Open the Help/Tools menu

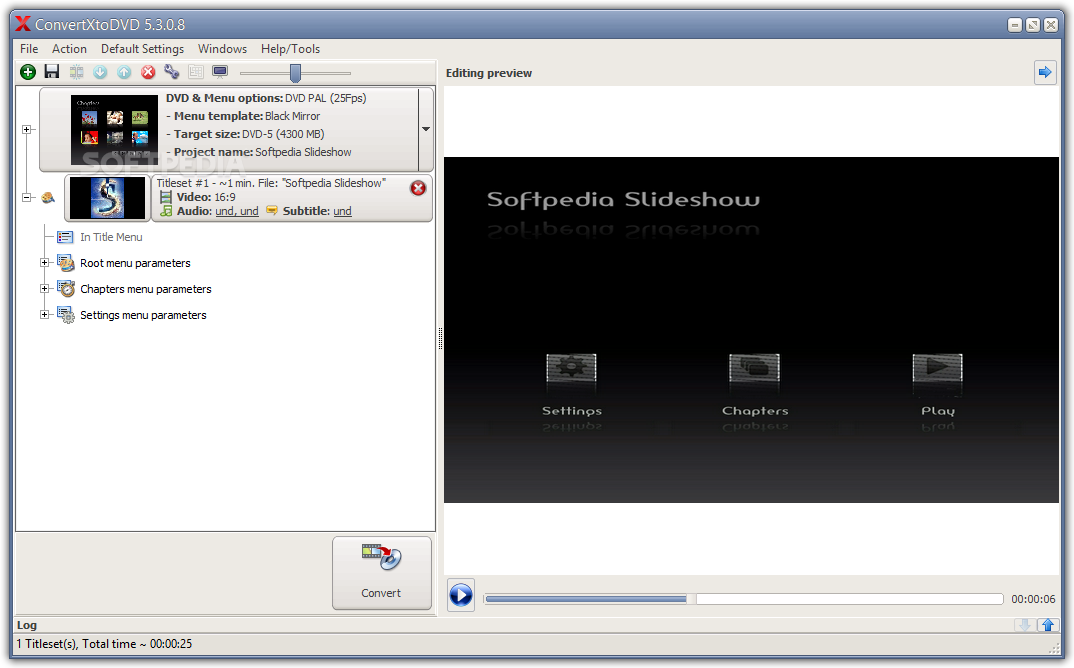pyautogui.click(x=290, y=49)
